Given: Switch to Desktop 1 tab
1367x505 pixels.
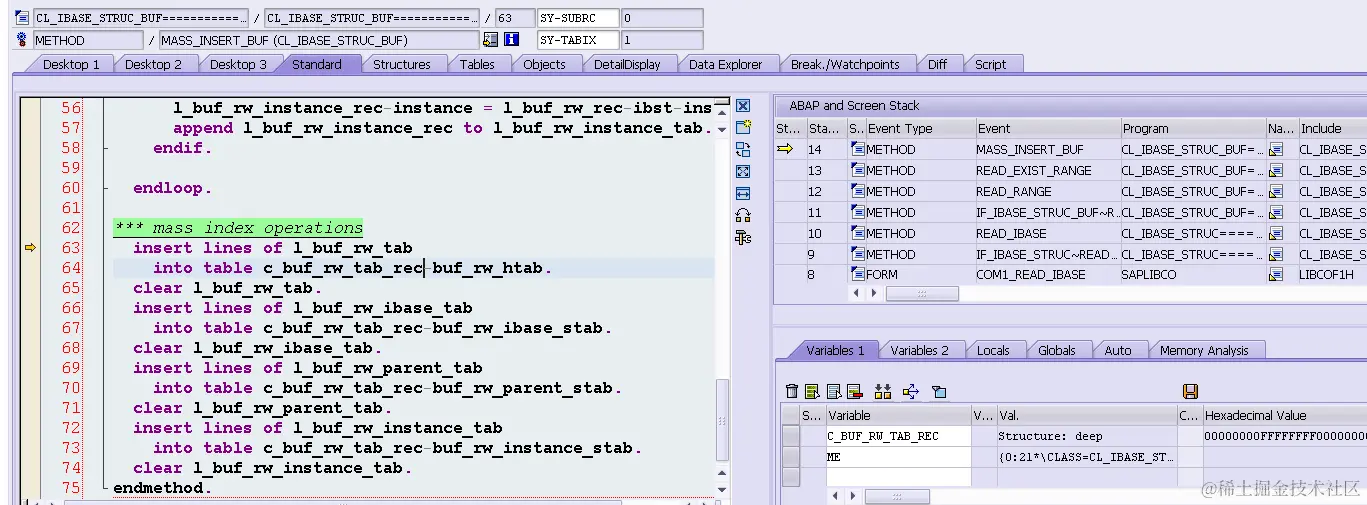Looking at the screenshot, I should (x=70, y=64).
